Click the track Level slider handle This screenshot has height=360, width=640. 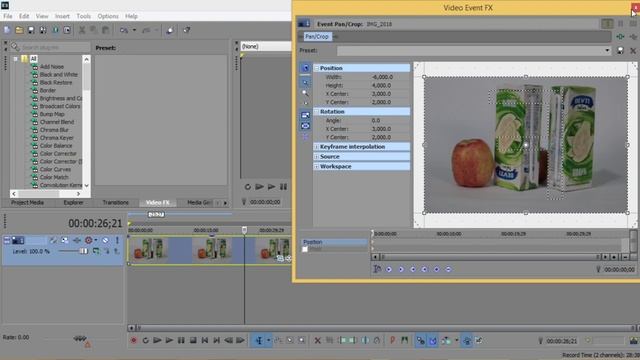[84, 251]
